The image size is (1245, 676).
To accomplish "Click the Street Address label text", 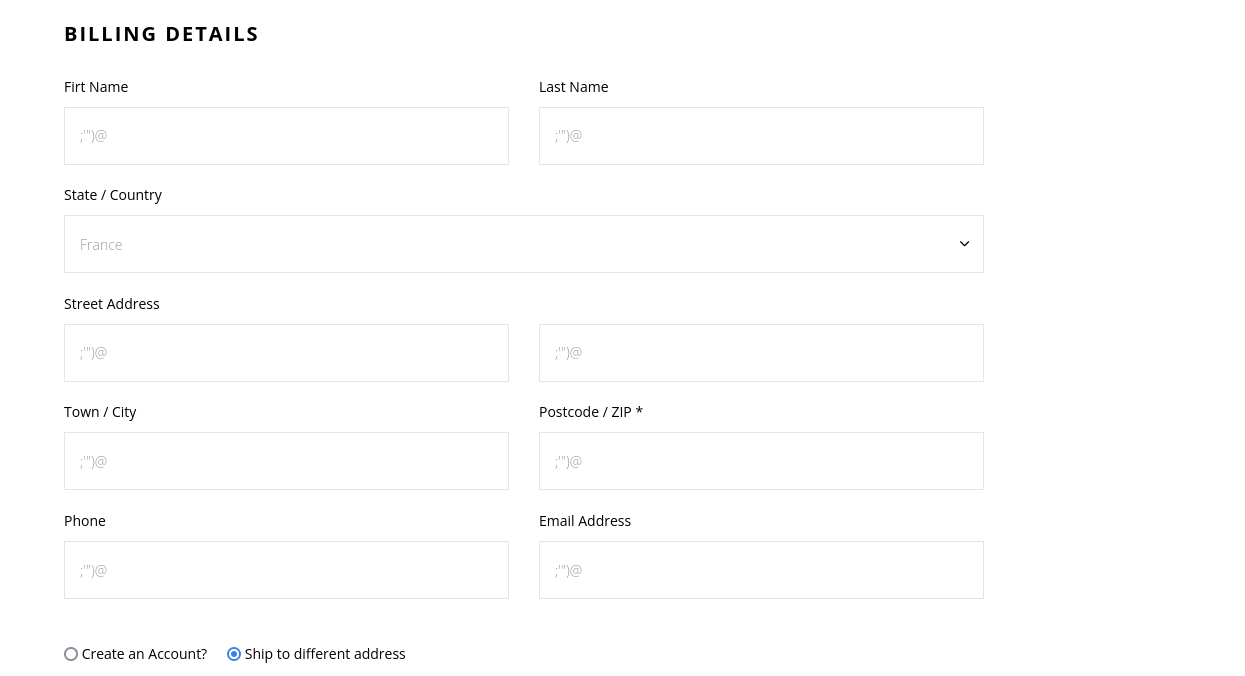I will tap(112, 304).
